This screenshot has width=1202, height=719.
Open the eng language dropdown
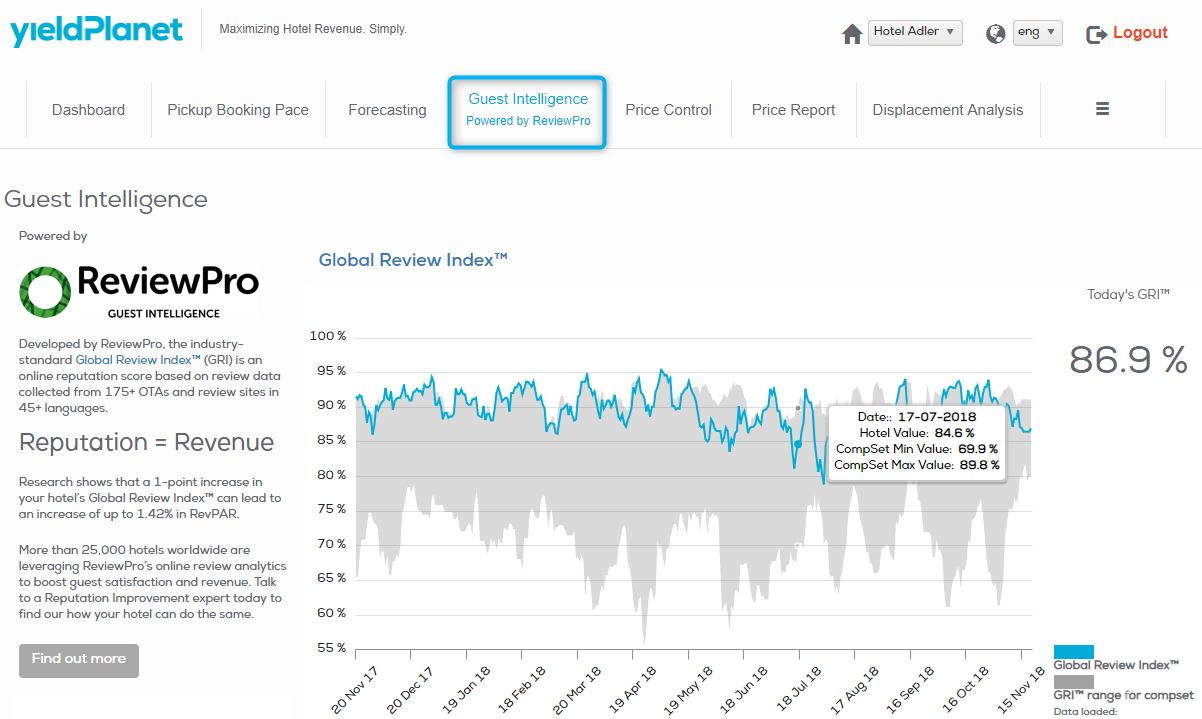1037,32
